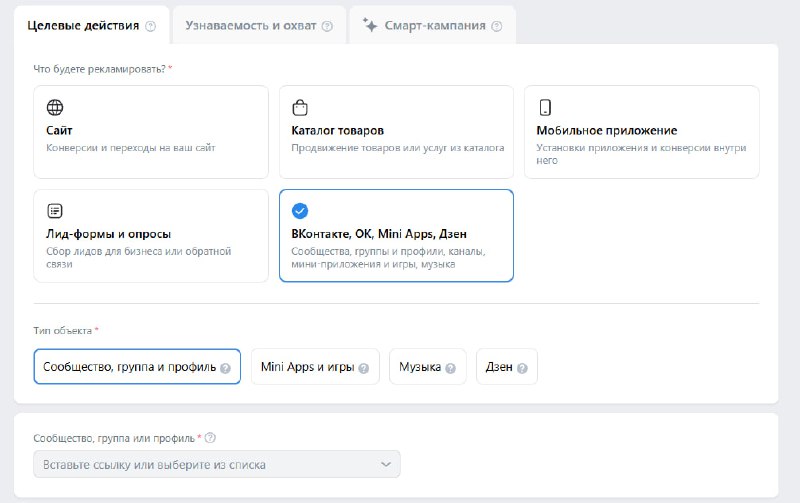Image resolution: width=800 pixels, height=503 pixels.
Task: Click the sparkle icon on Смарт-кампания tab
Action: click(x=370, y=25)
